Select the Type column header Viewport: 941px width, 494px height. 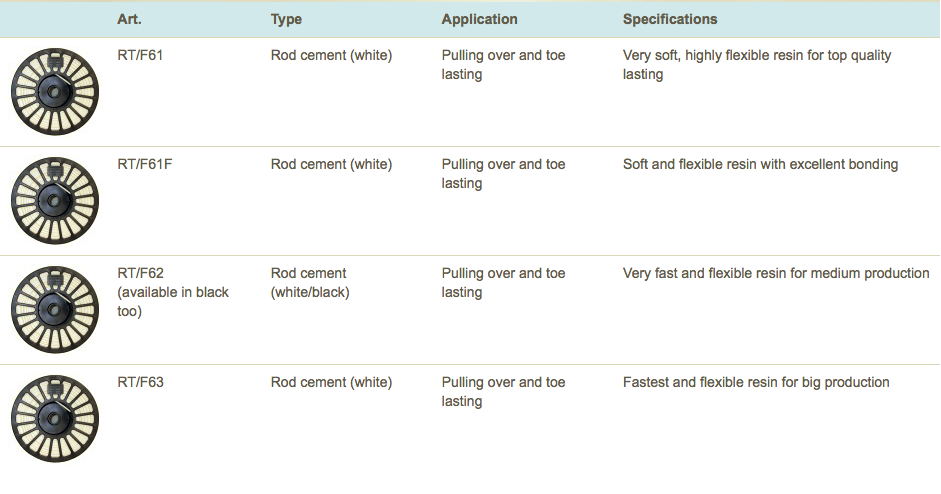pyautogui.click(x=286, y=19)
